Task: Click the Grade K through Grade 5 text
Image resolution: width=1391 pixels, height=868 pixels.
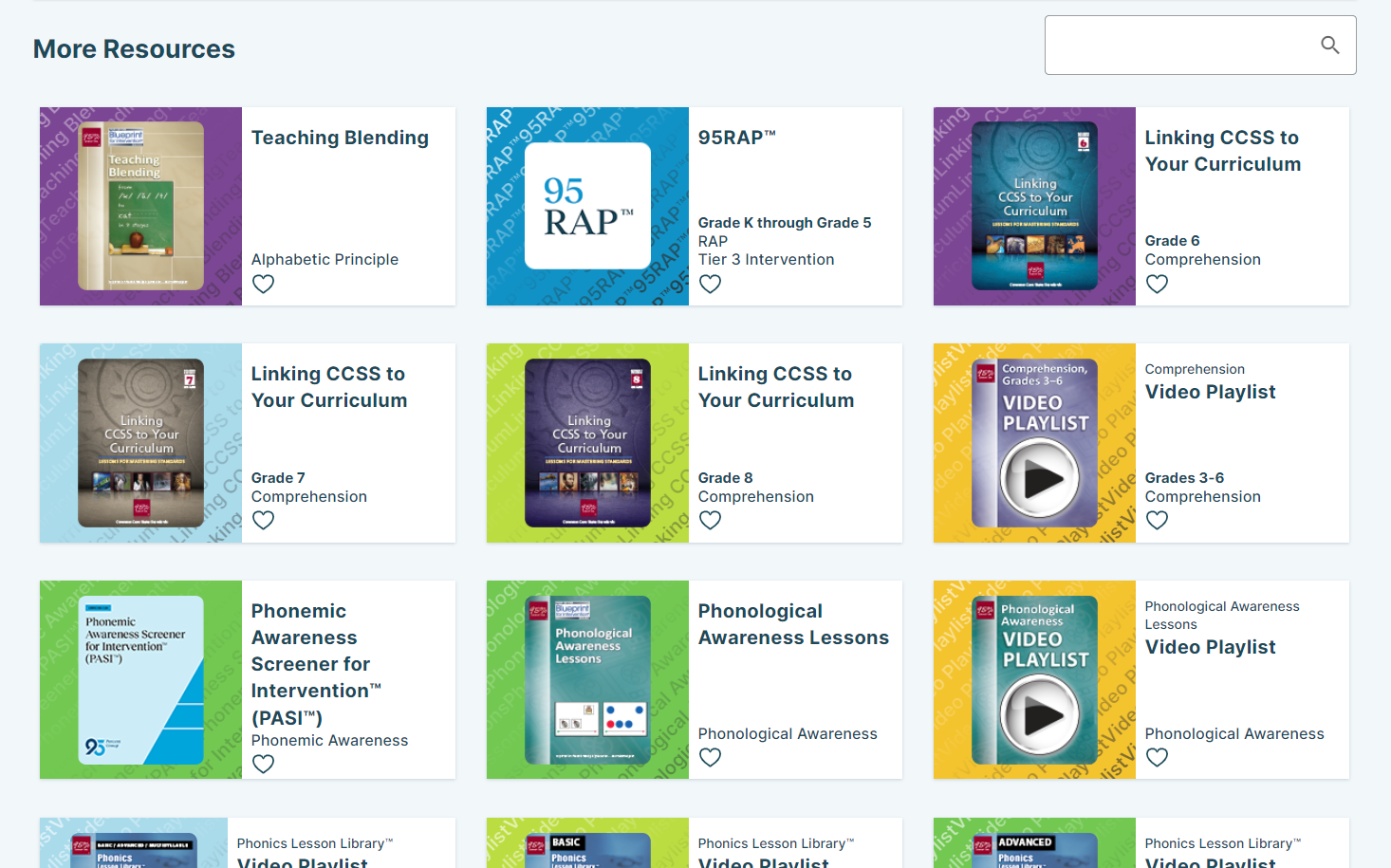Action: pos(785,222)
